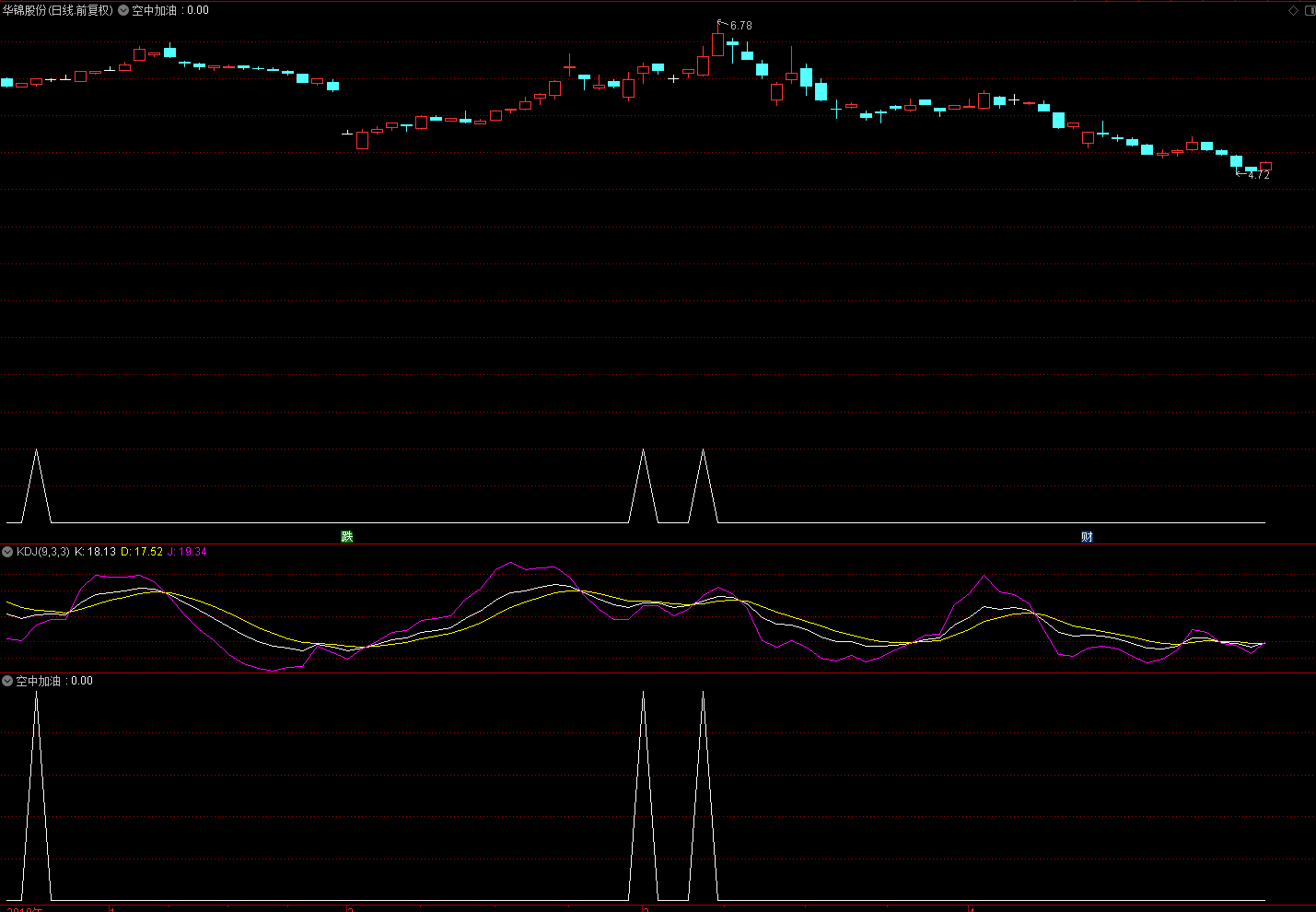Click the diamond icon at top right
This screenshot has width=1316, height=912.
tap(1293, 11)
